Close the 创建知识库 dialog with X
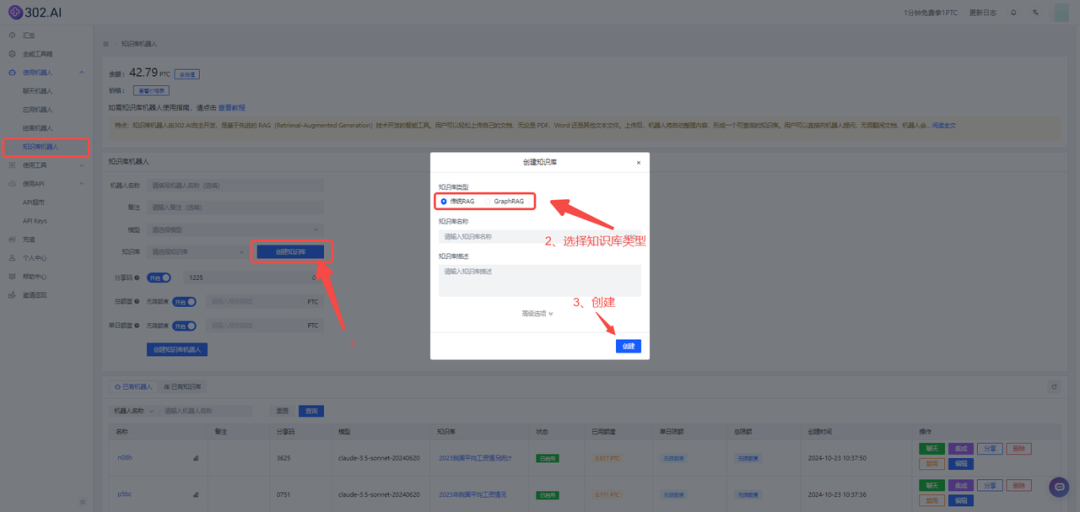The image size is (1080, 512). (x=638, y=163)
